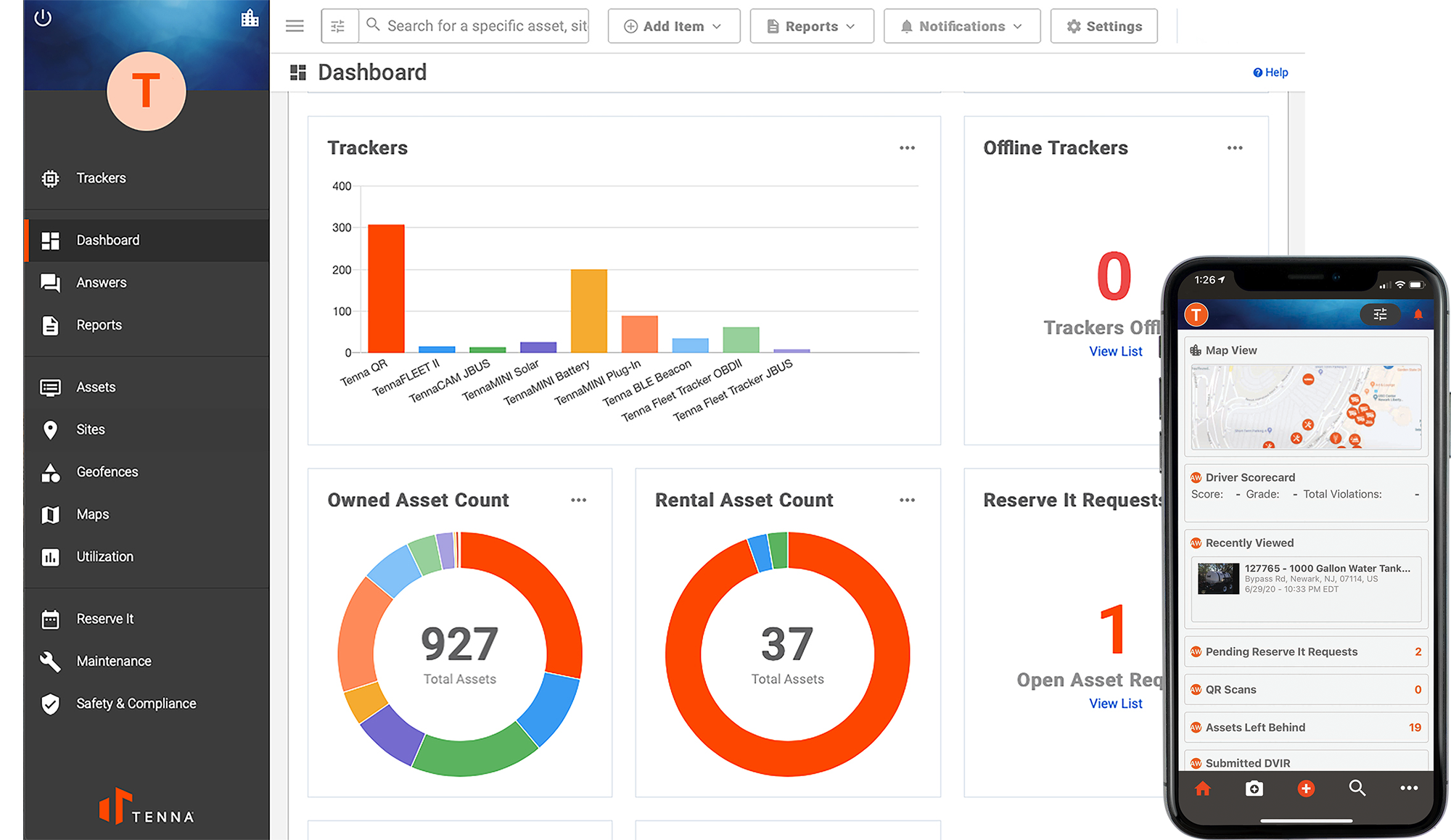The image size is (1451, 840).
Task: Open the Utilization sidebar menu item
Action: tap(104, 556)
